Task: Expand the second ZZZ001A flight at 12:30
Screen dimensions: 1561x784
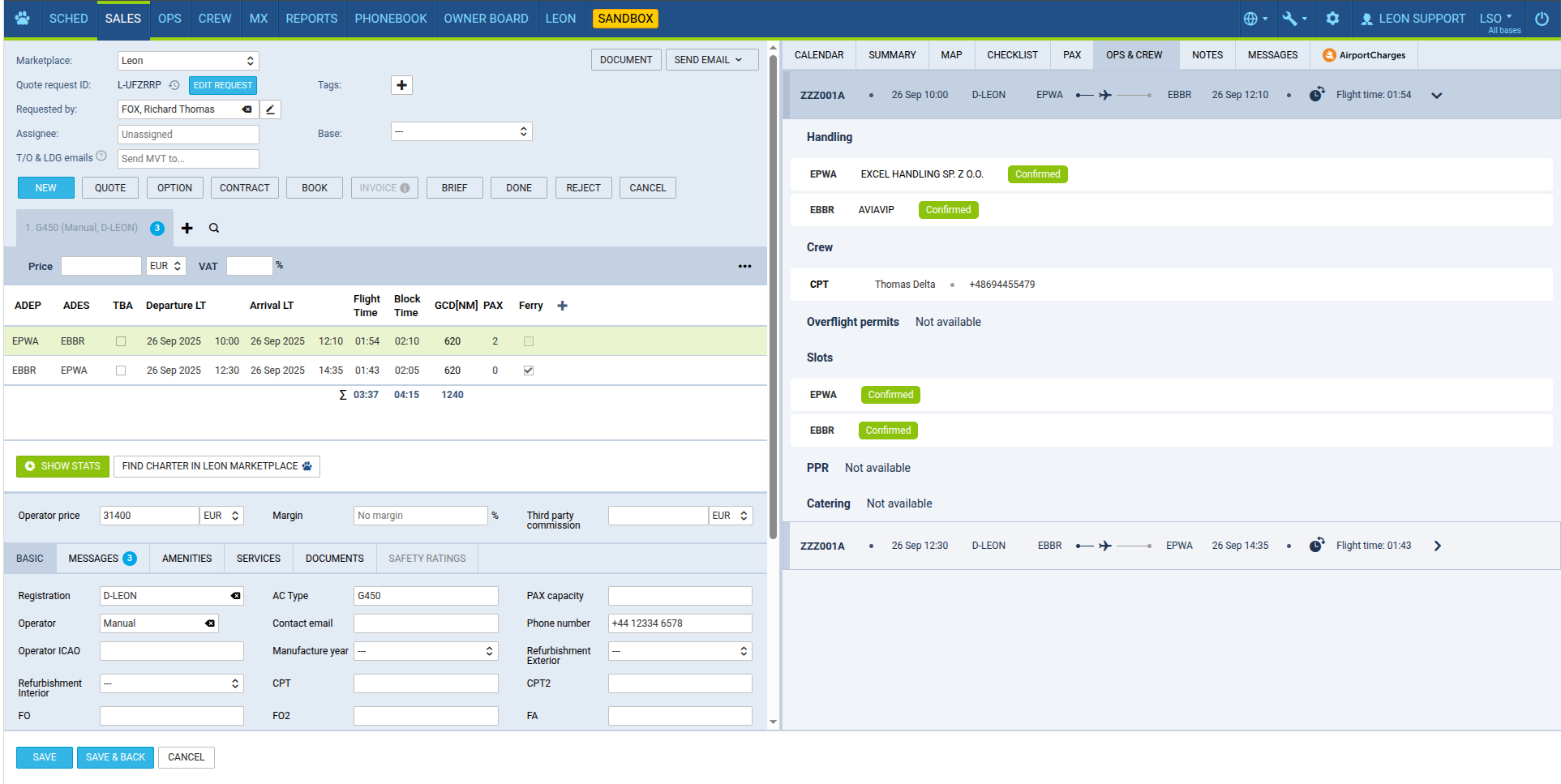Action: pos(1437,546)
